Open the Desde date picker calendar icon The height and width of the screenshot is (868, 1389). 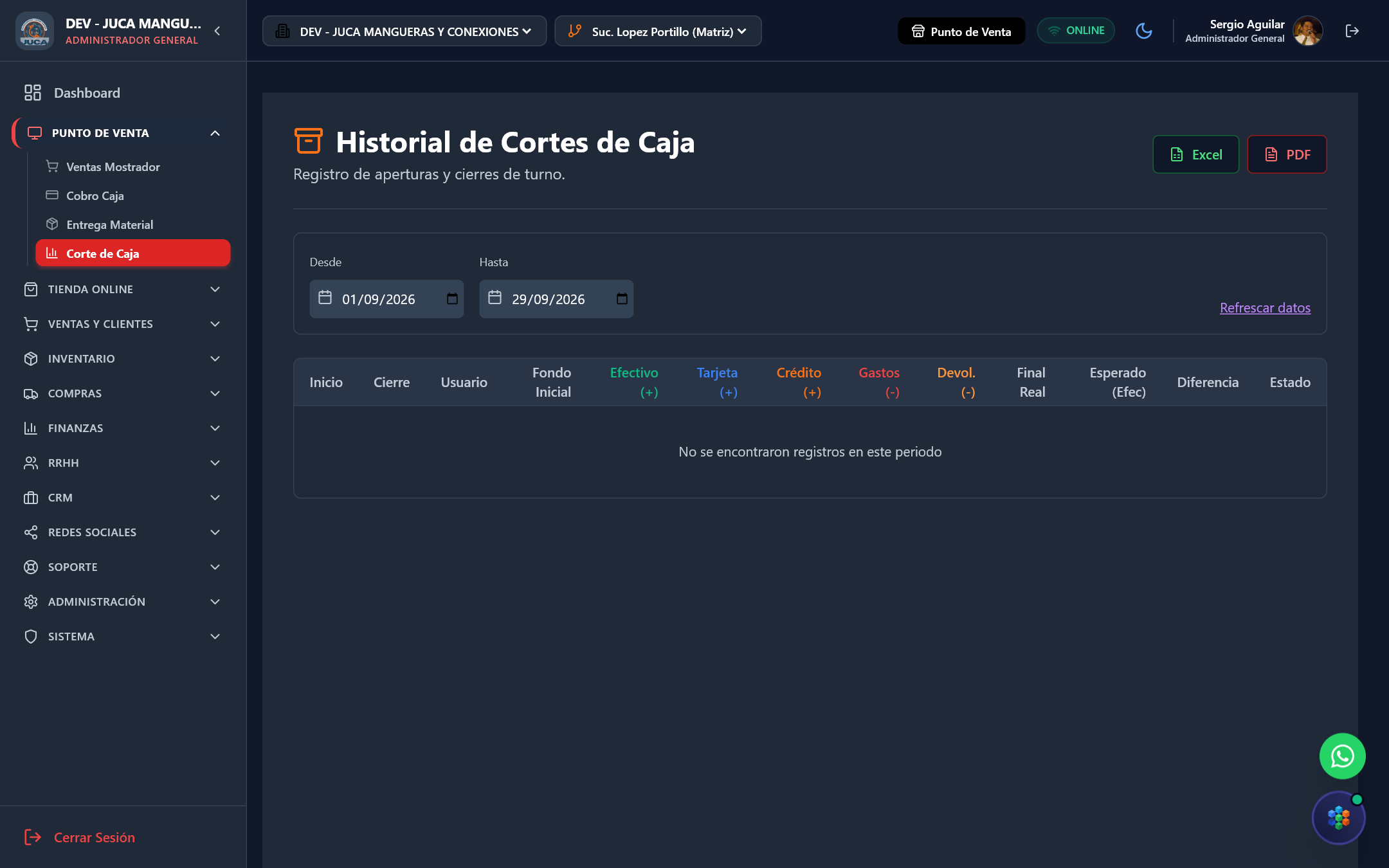pos(452,299)
